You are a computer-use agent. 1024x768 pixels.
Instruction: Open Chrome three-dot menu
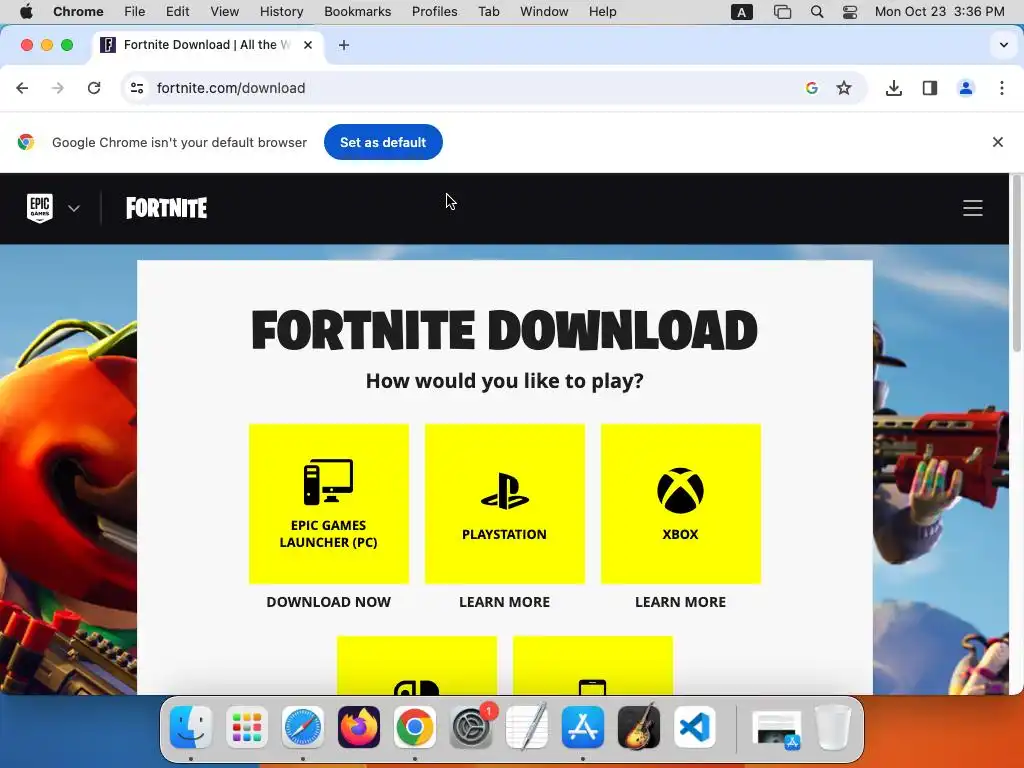[1002, 88]
